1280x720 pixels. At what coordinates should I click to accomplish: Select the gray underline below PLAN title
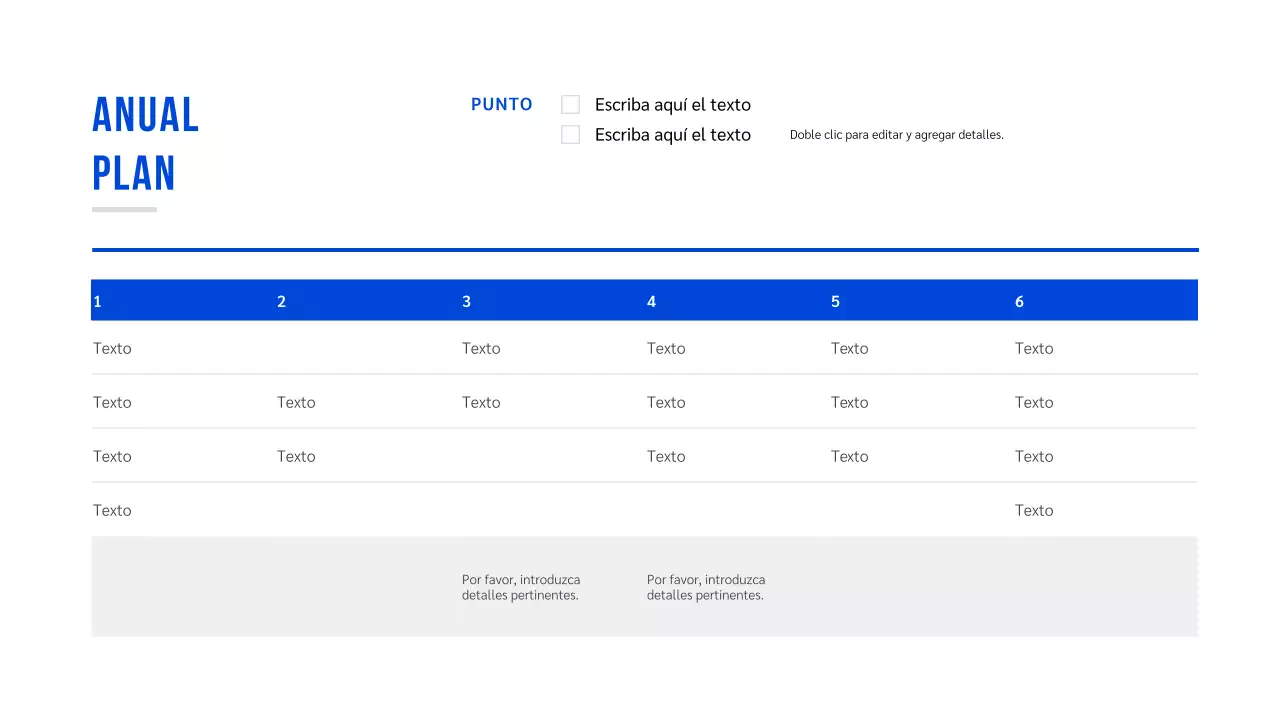tap(124, 210)
